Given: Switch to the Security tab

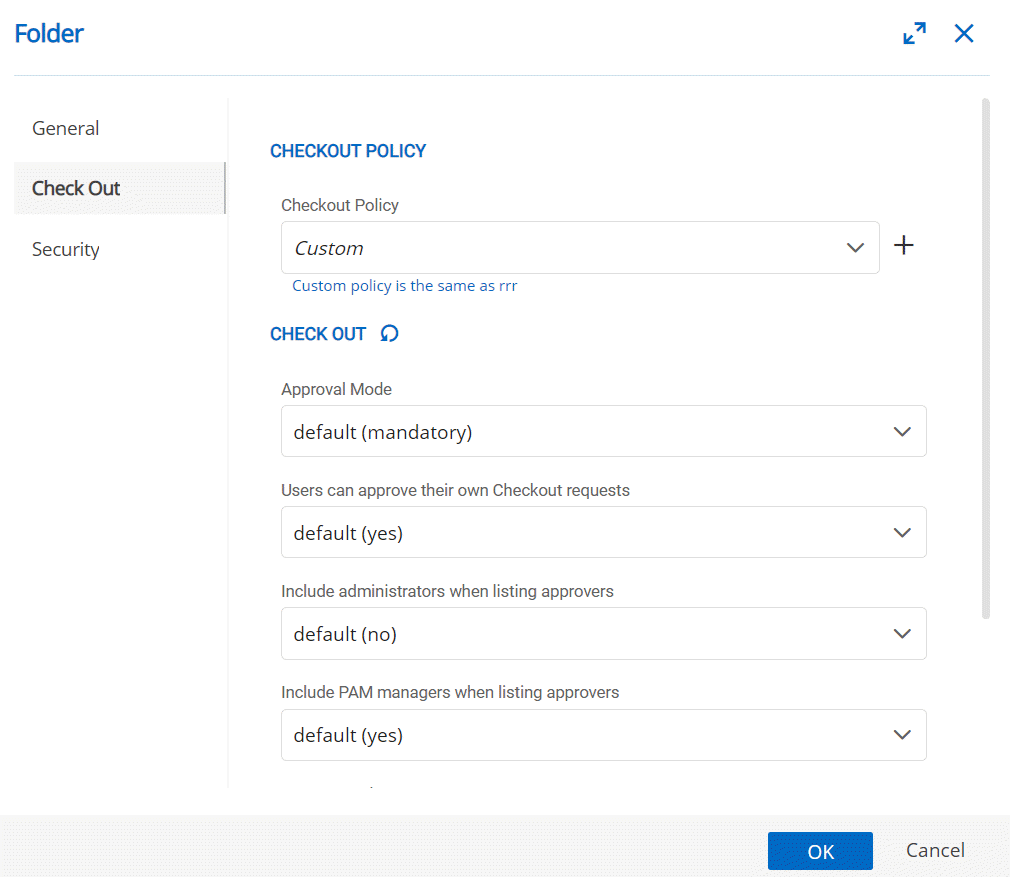Looking at the screenshot, I should point(66,249).
